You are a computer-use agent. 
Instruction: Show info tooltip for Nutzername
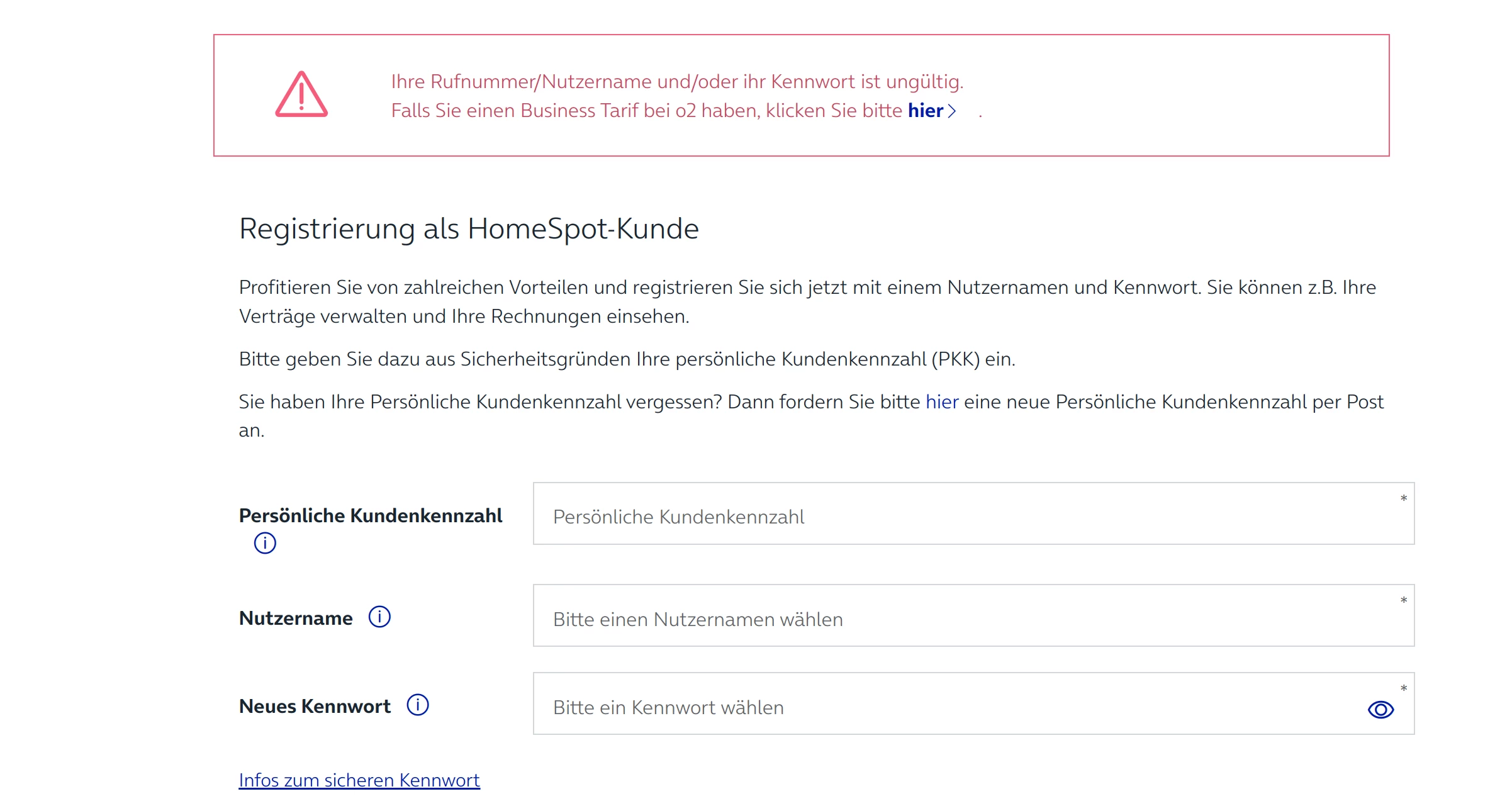[379, 617]
